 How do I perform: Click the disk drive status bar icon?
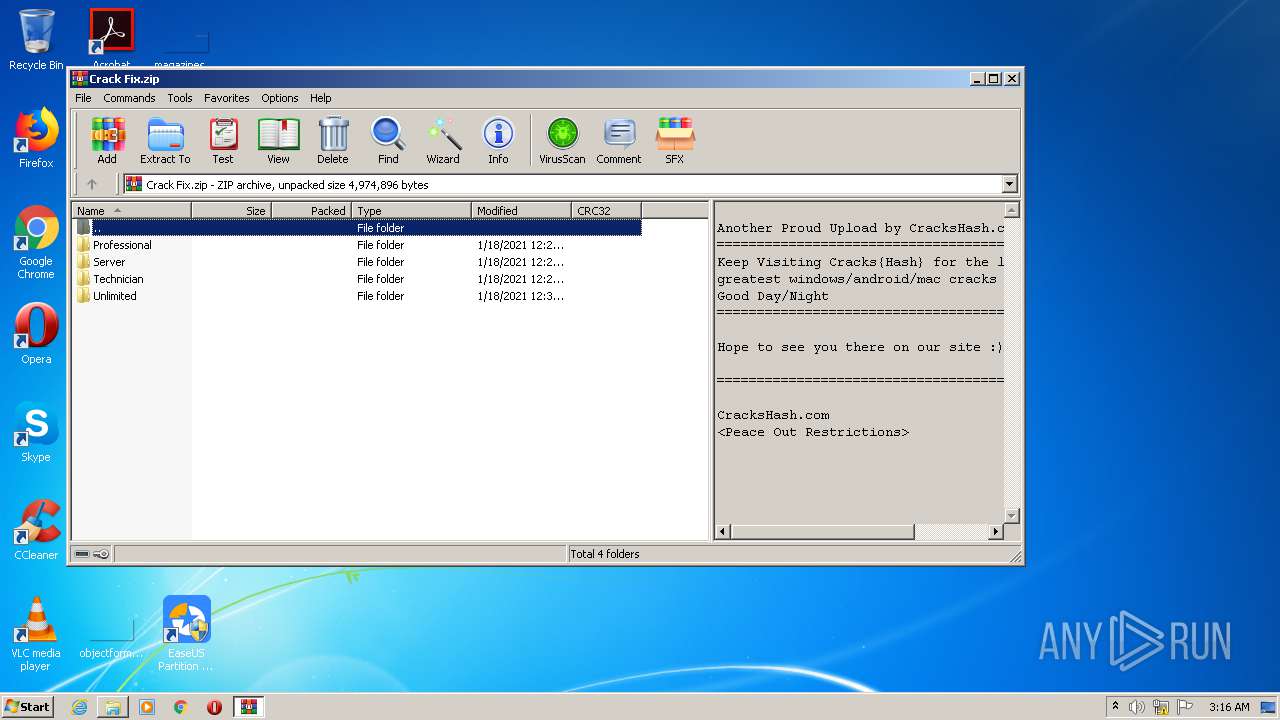click(83, 554)
